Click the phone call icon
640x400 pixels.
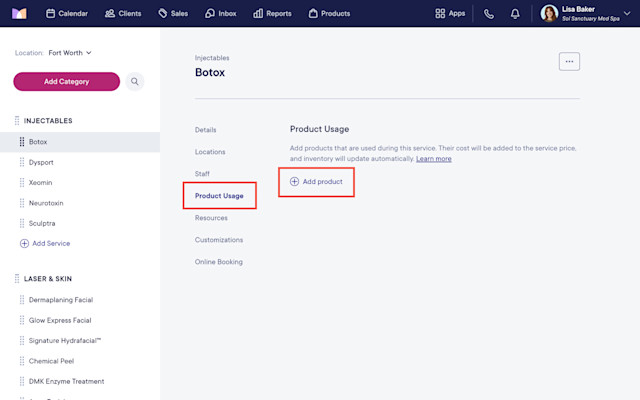pyautogui.click(x=489, y=14)
